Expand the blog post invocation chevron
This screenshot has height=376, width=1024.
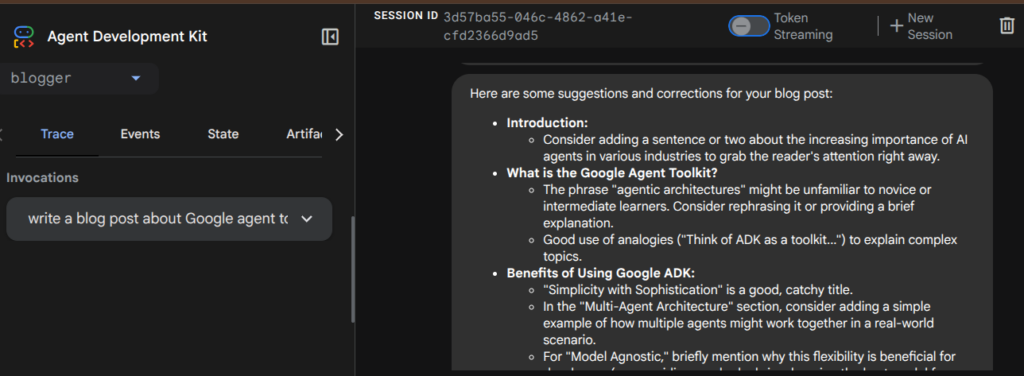coord(307,219)
